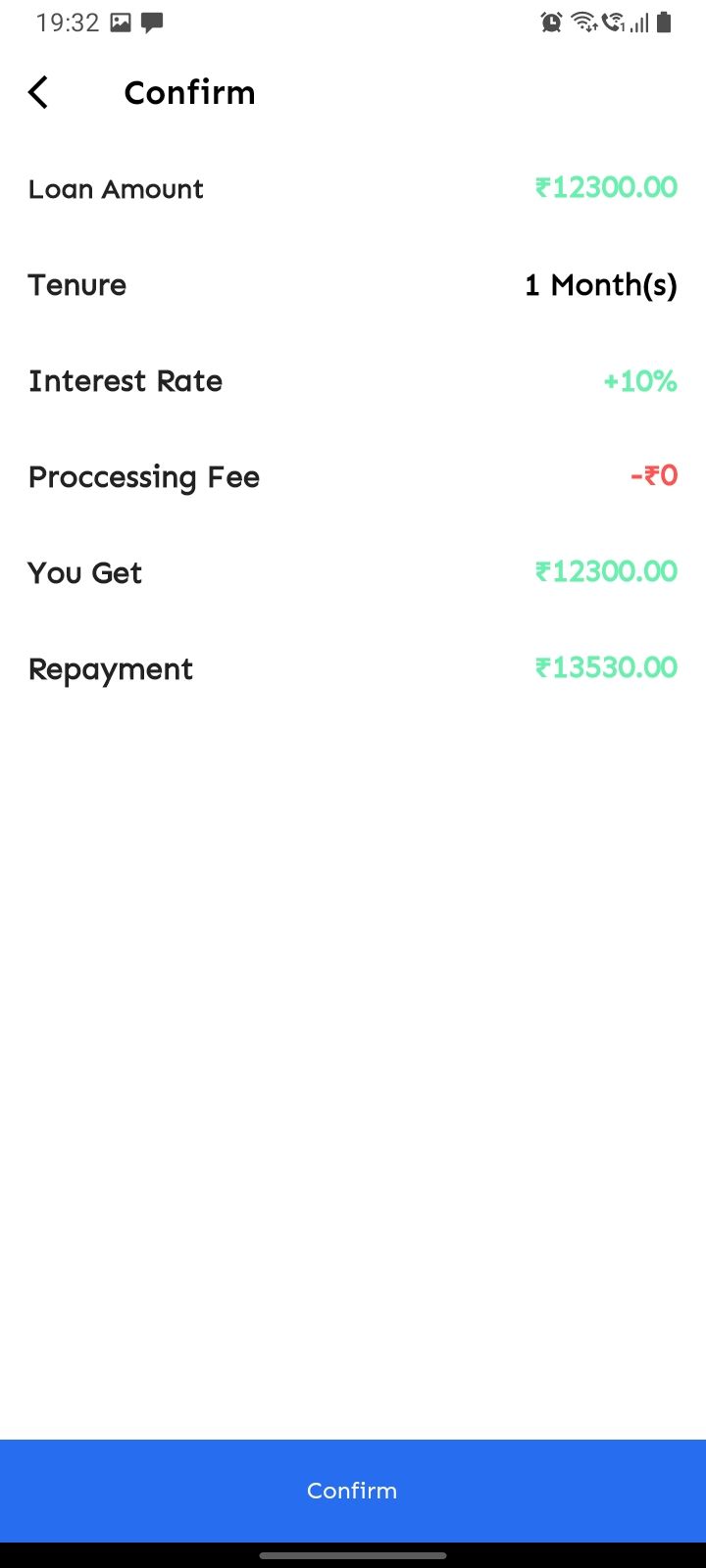Tap the You Get amount ₹12300.00
This screenshot has height=1568, width=706.
[606, 571]
